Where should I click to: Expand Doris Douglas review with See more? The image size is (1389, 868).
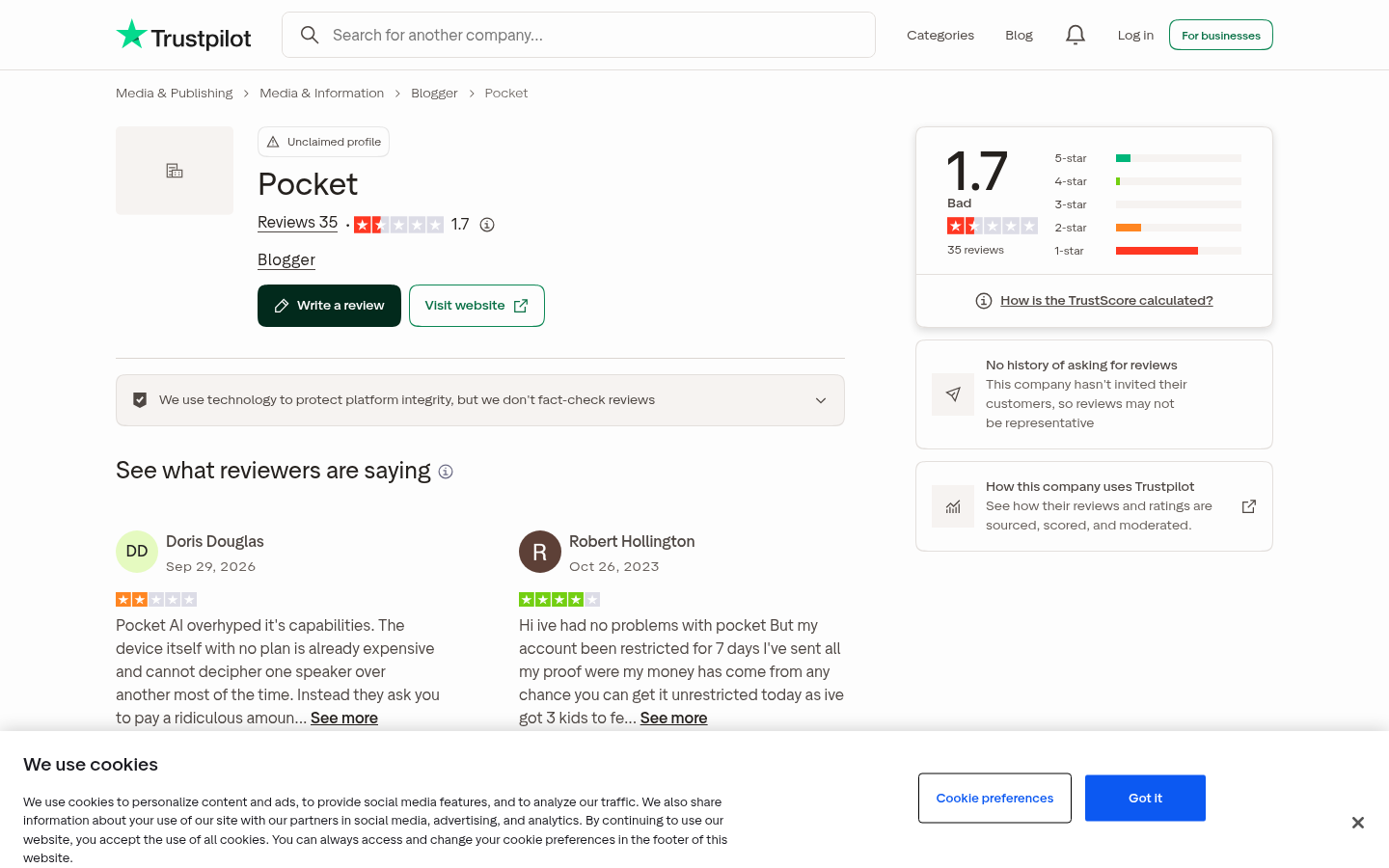point(344,719)
